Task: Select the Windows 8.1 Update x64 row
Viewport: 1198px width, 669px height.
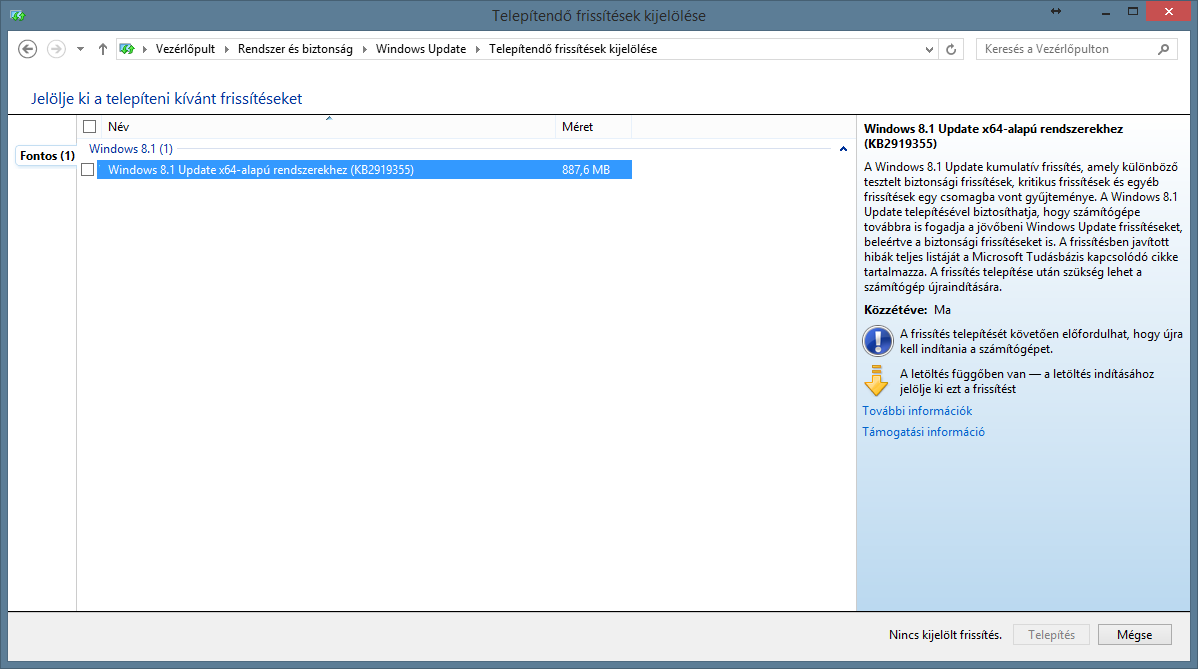Action: point(364,170)
